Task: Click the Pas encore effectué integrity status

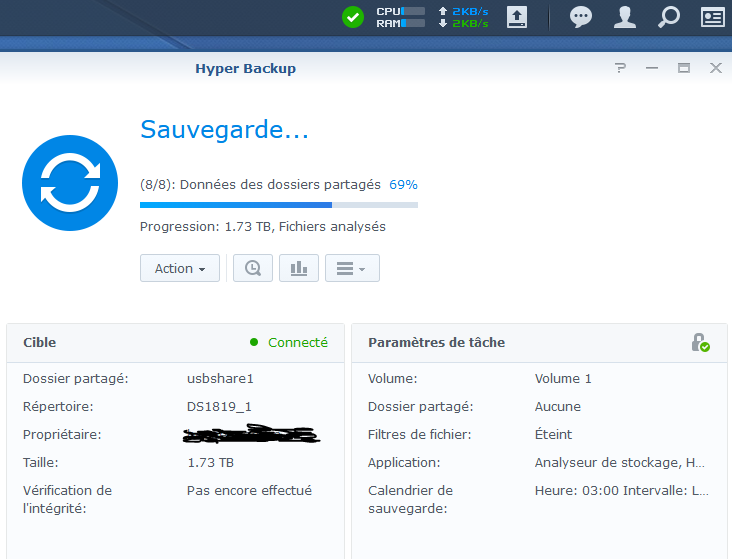Action: tap(249, 490)
